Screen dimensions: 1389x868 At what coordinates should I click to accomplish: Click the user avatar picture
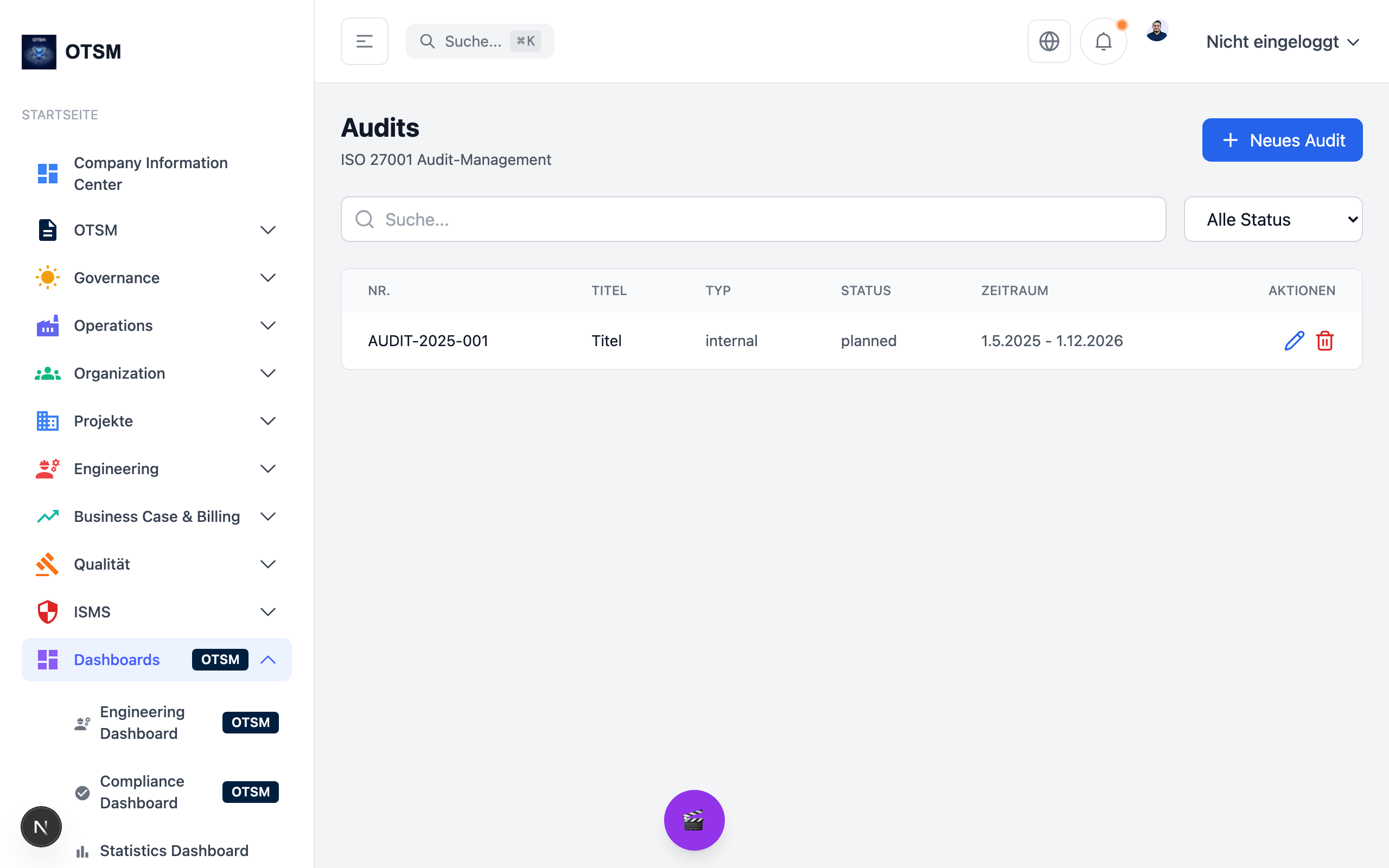1157,31
